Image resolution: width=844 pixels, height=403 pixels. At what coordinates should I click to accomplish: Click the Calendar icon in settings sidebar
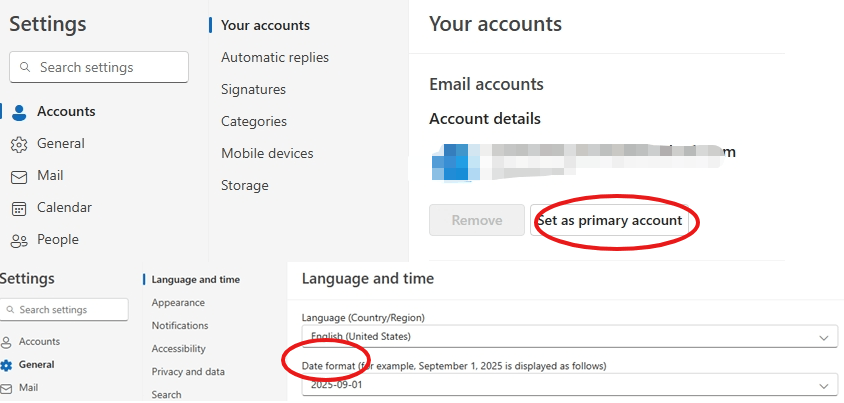[19, 208]
